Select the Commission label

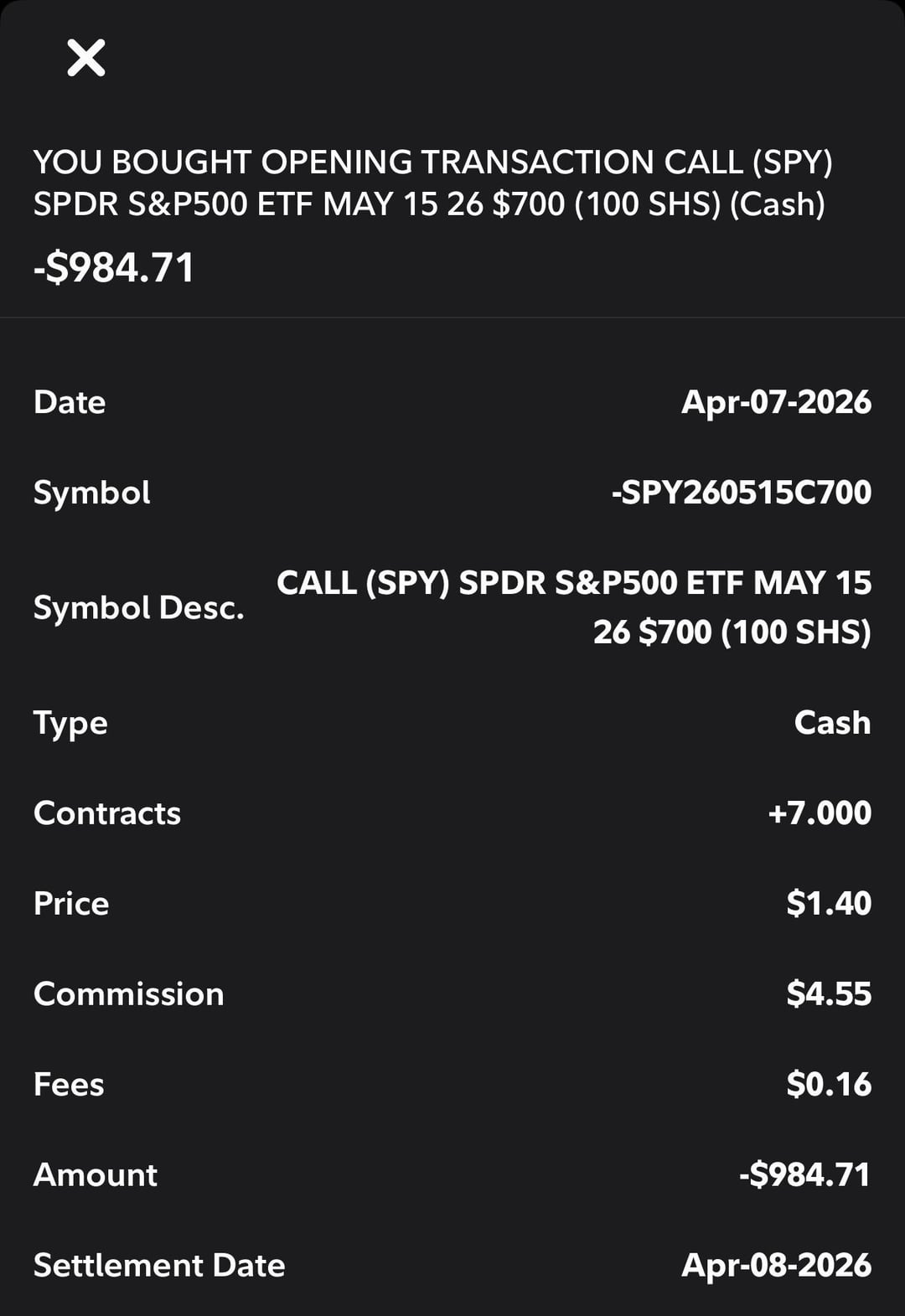click(x=129, y=994)
